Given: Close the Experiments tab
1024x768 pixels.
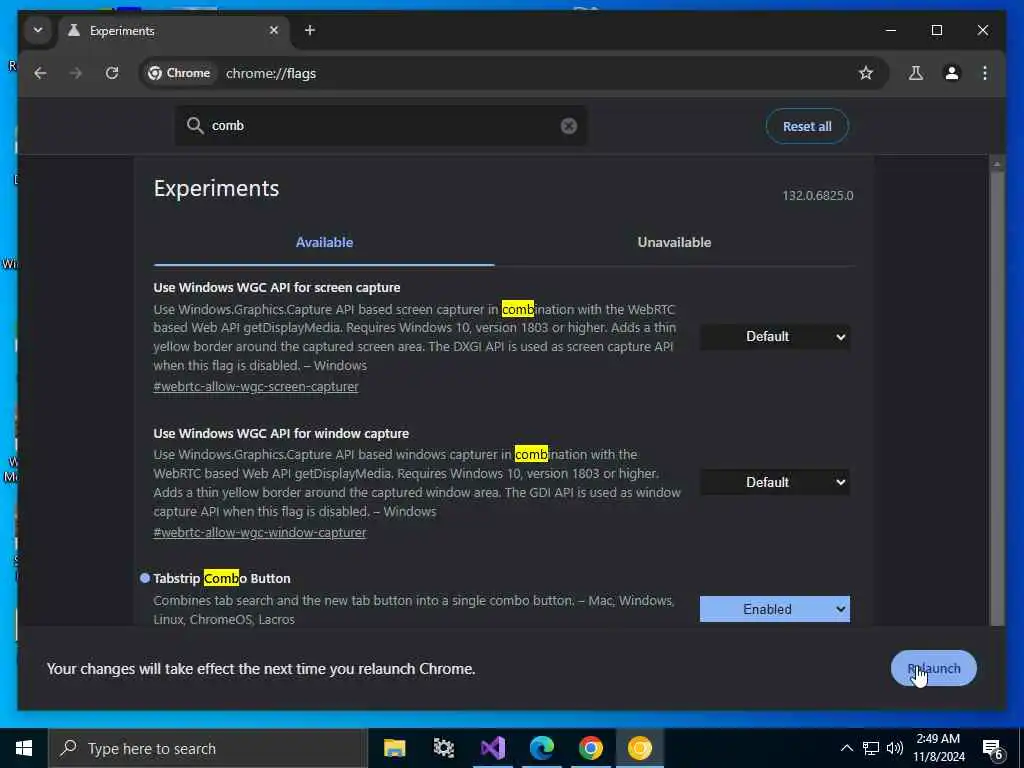Looking at the screenshot, I should coord(274,30).
